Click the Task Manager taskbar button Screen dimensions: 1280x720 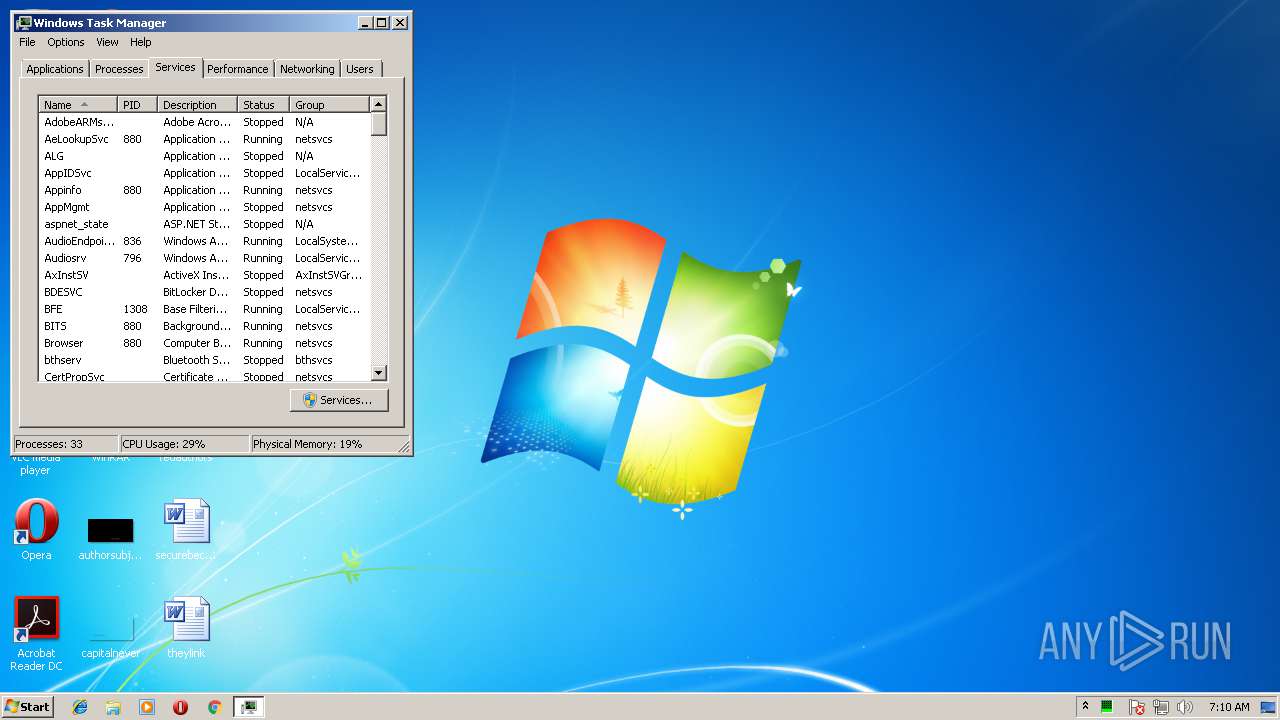[248, 707]
